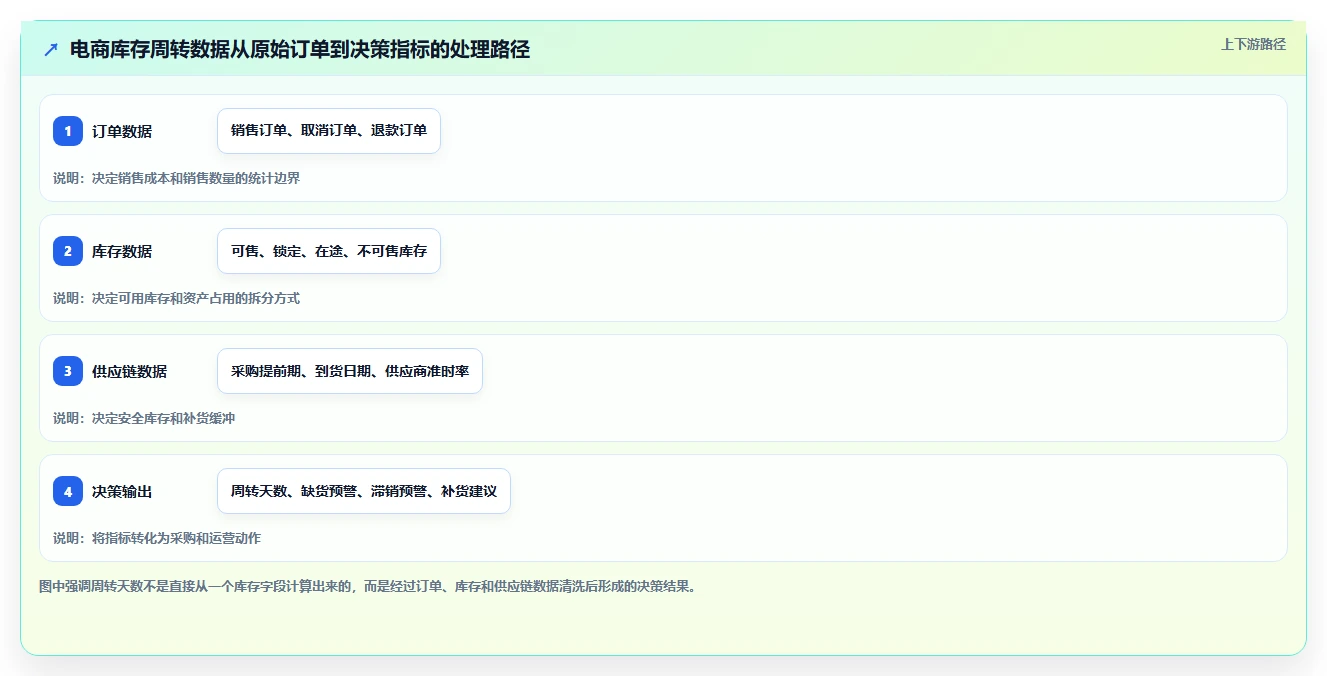
Task: Select step number badge 4
Action: point(68,491)
